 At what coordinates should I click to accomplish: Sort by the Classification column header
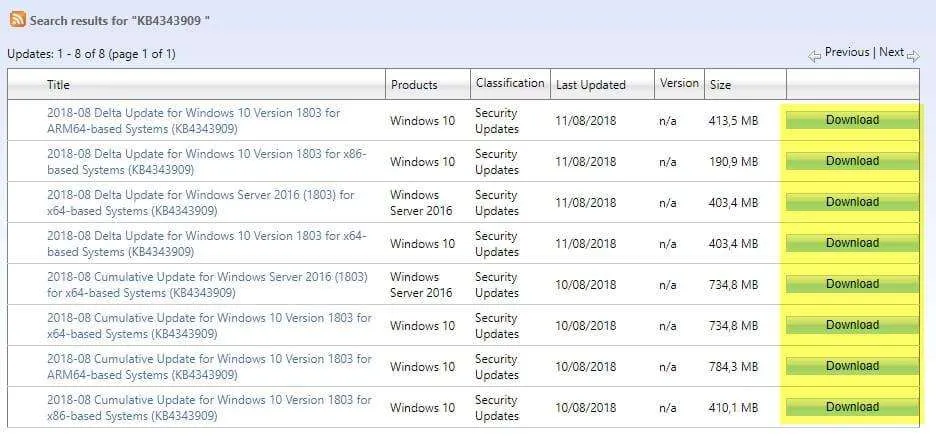pyautogui.click(x=510, y=83)
